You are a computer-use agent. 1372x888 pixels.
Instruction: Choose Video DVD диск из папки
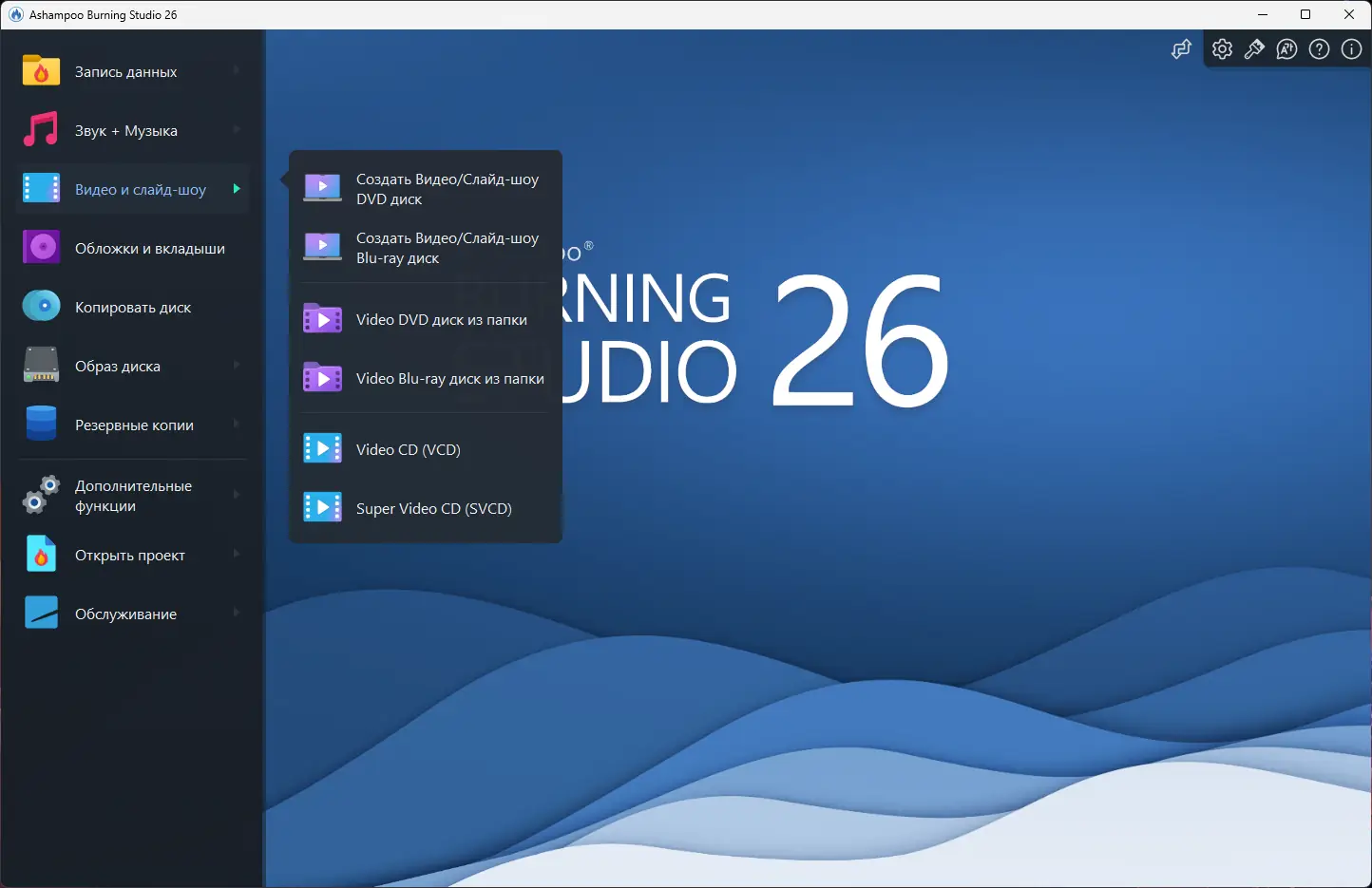(x=426, y=319)
